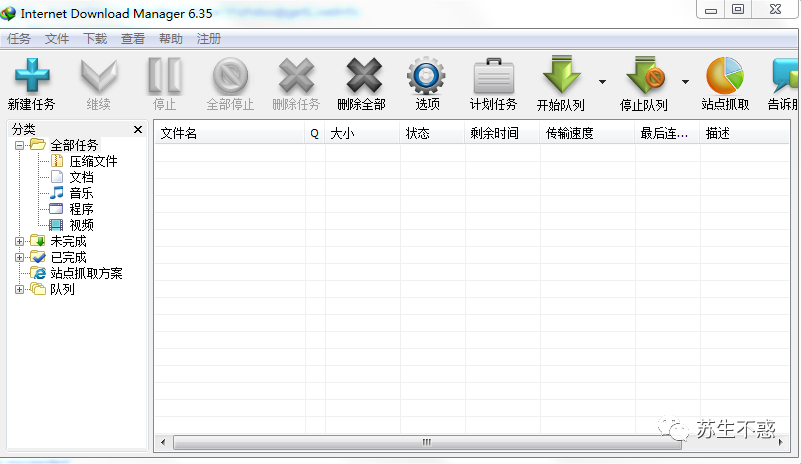801x464 pixels.
Task: Click the 站点抓取方案 IE folder icon
Action: pyautogui.click(x=38, y=273)
